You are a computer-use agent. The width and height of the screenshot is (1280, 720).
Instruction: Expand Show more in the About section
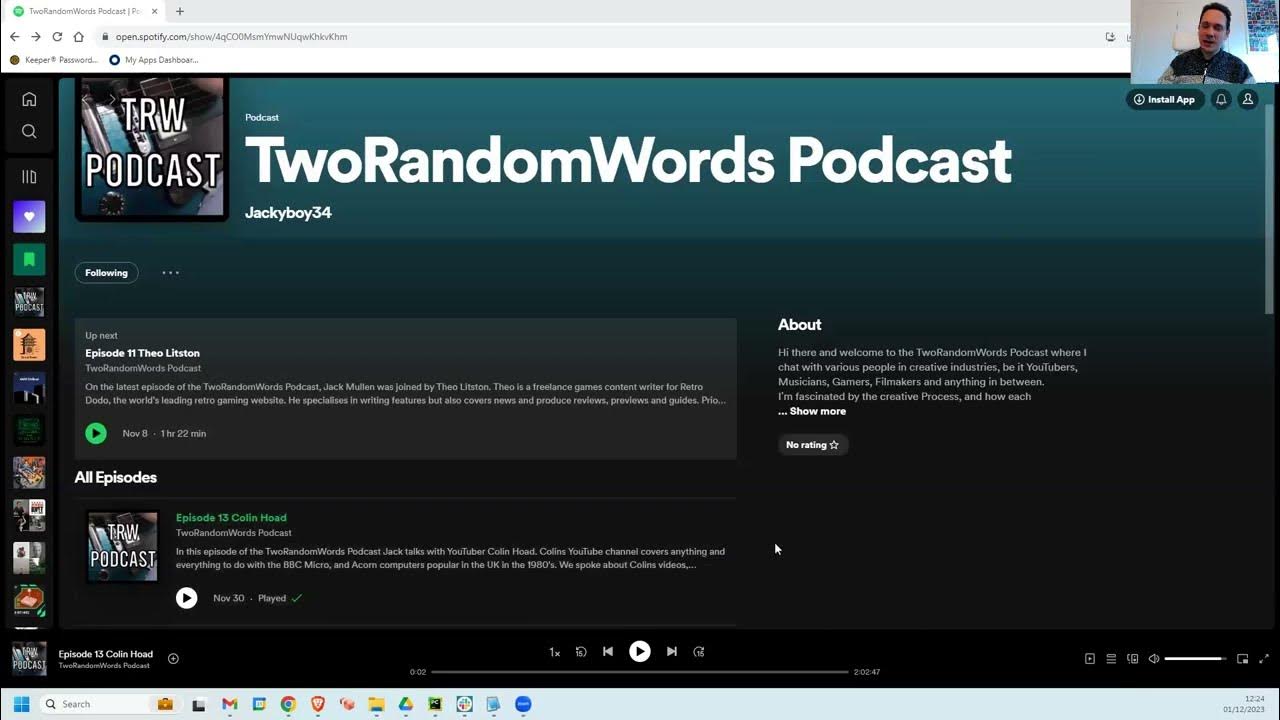coord(812,410)
